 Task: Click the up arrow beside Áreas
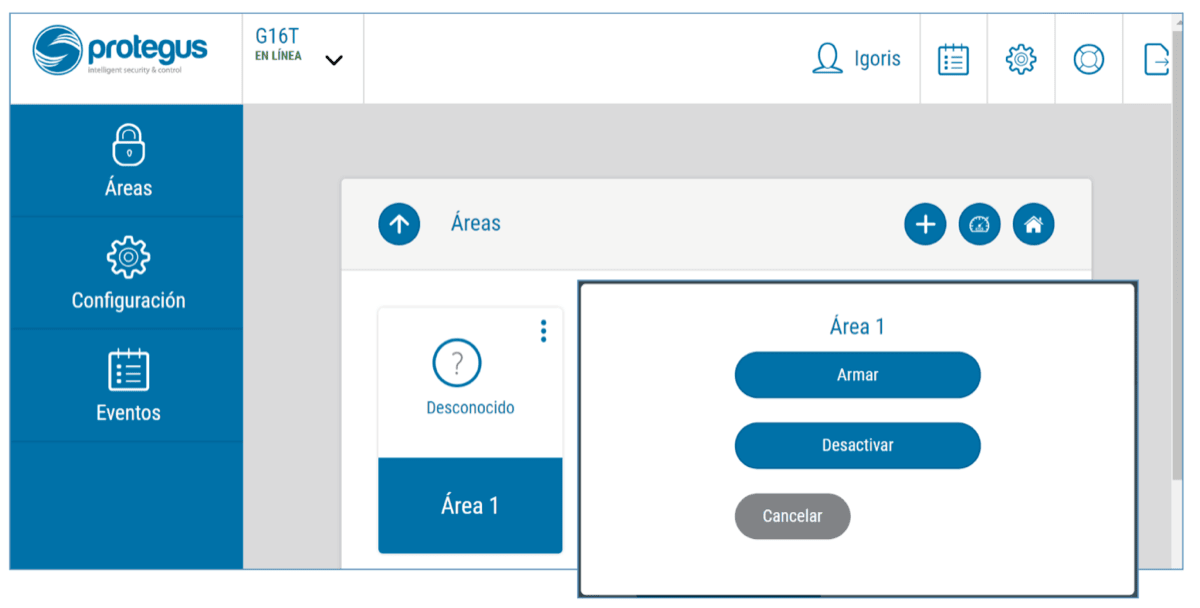point(399,224)
